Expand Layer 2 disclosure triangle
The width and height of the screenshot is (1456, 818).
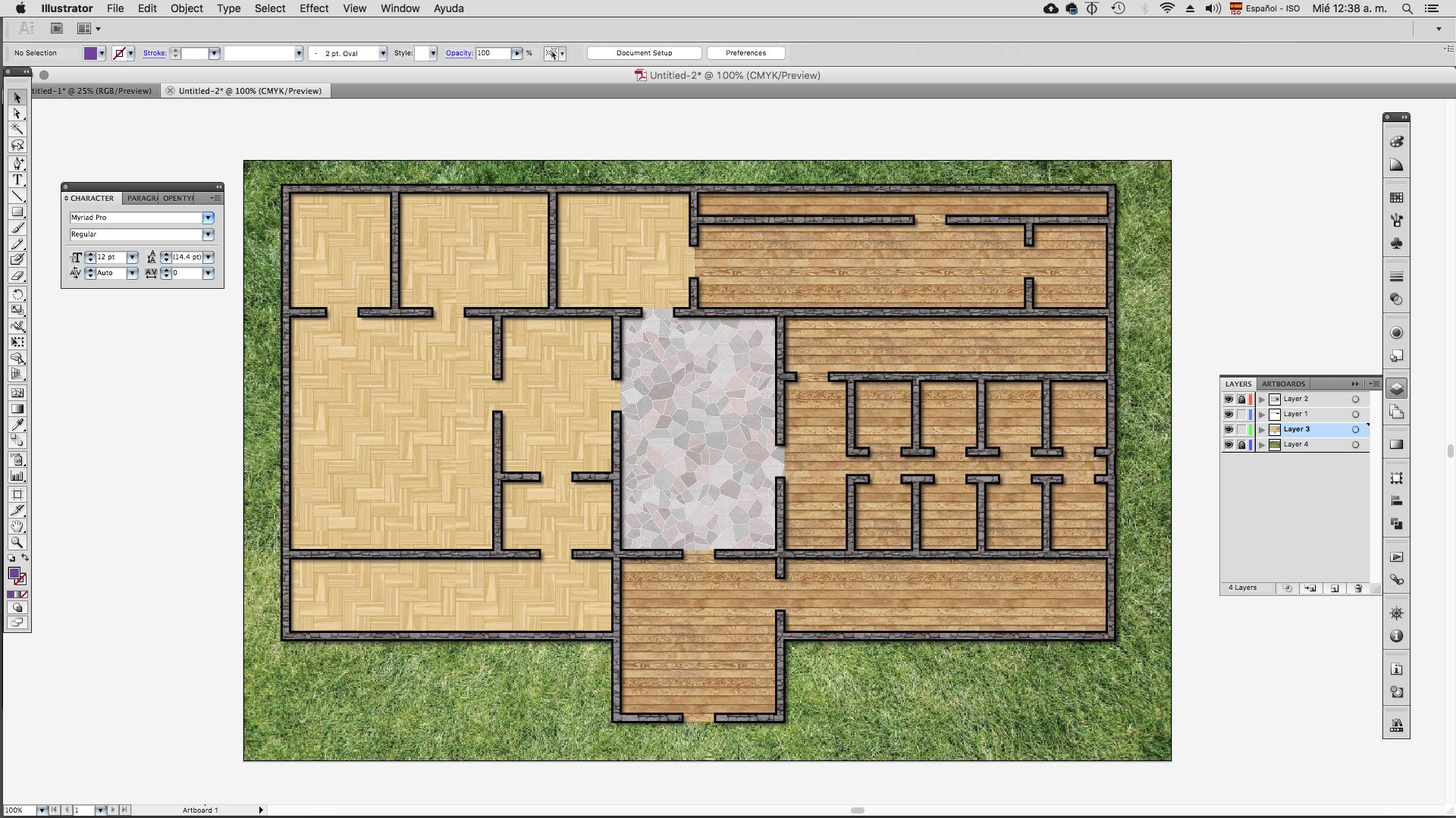click(1262, 400)
